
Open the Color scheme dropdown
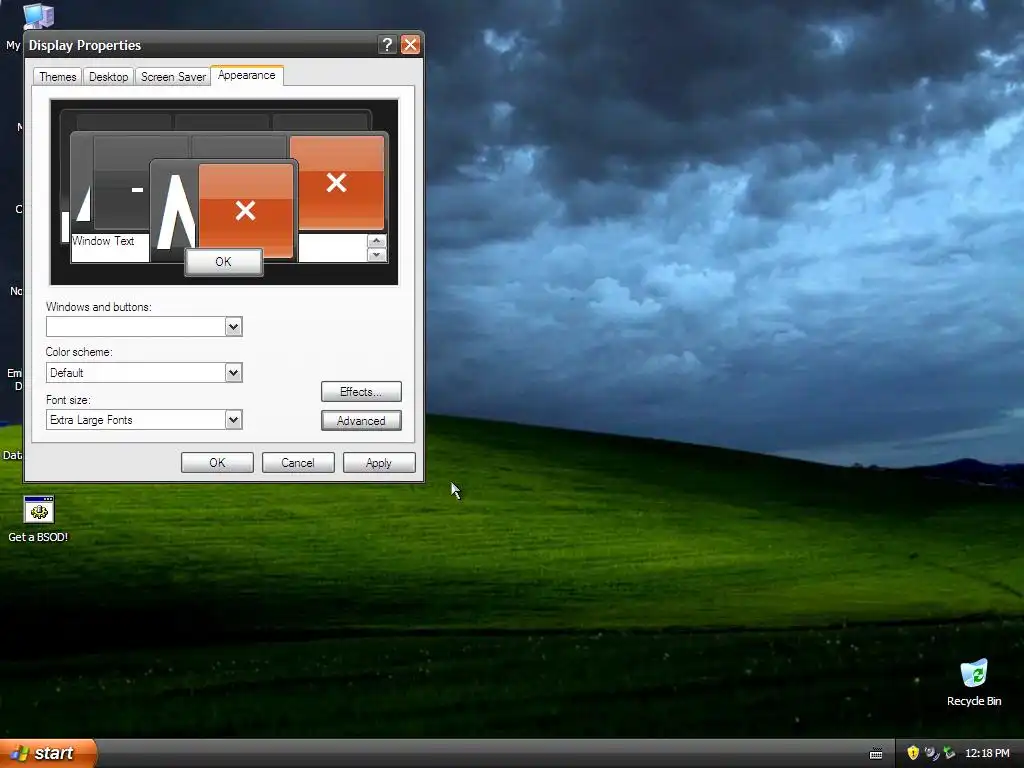pyautogui.click(x=233, y=373)
